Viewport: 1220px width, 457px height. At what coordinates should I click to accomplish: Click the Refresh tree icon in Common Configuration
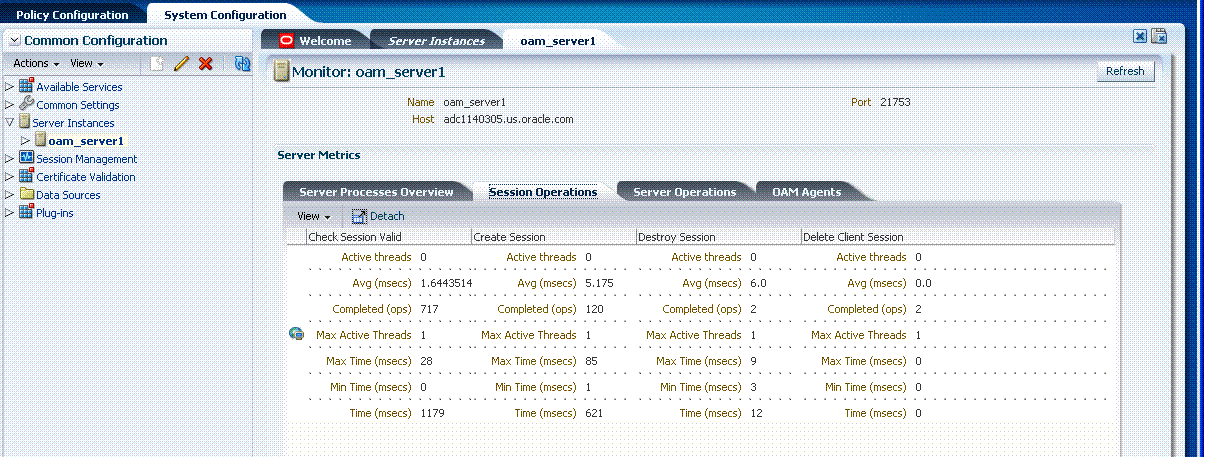point(242,63)
